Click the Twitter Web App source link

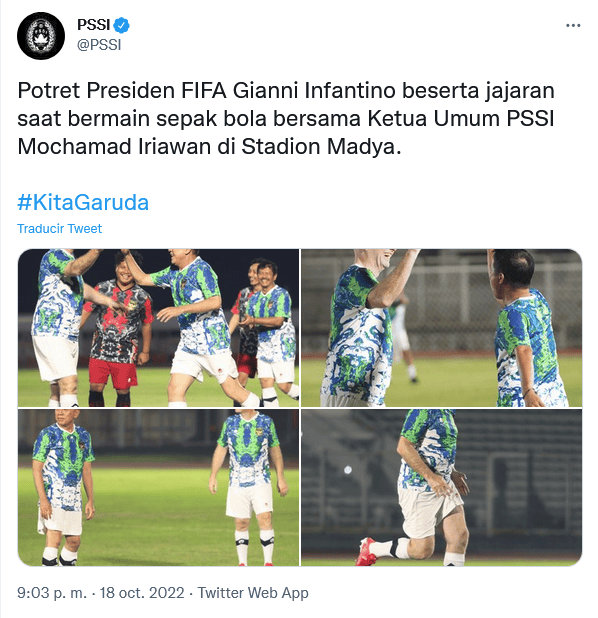tap(253, 593)
